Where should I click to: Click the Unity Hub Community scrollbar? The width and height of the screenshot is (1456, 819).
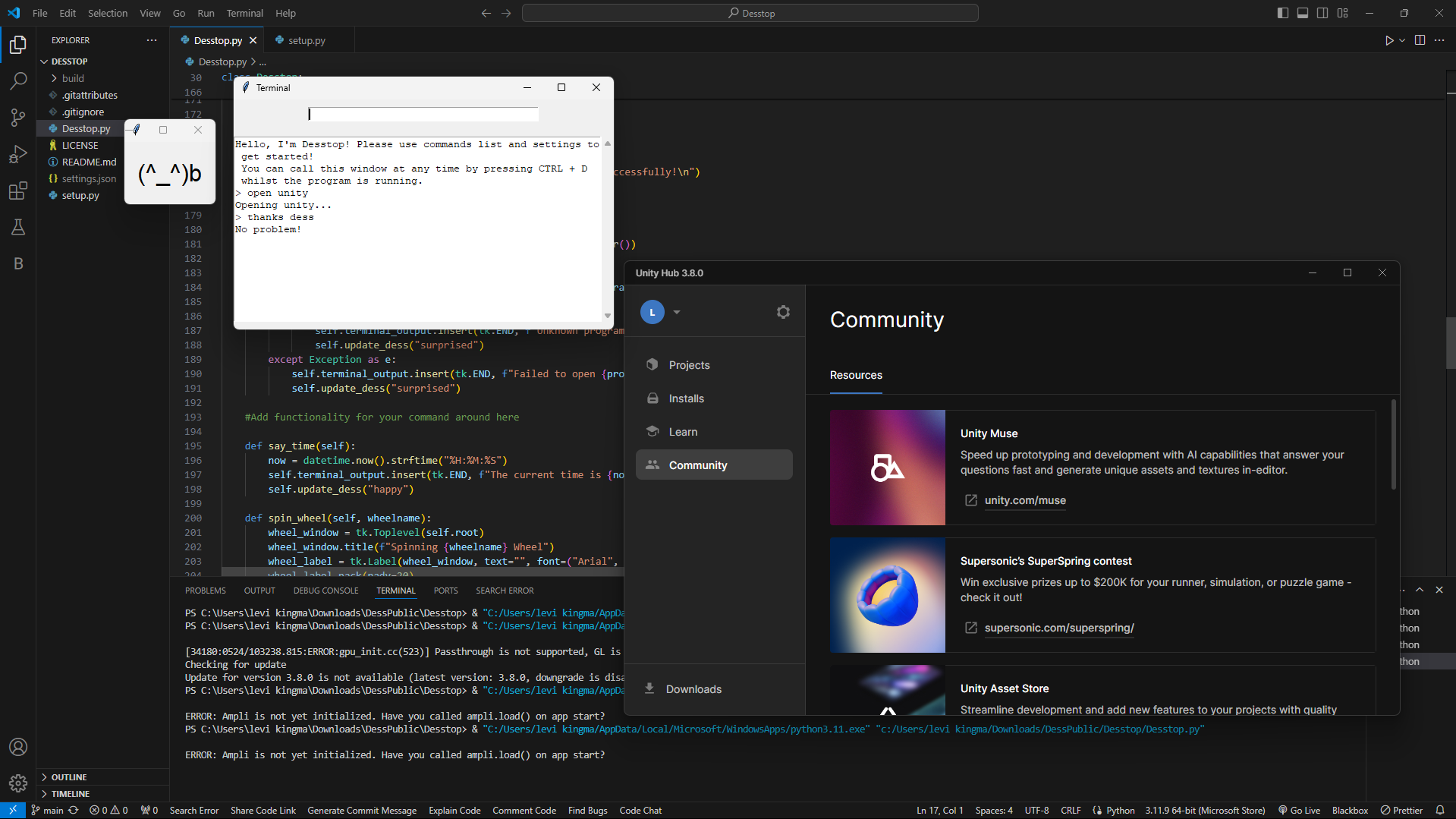(1393, 446)
